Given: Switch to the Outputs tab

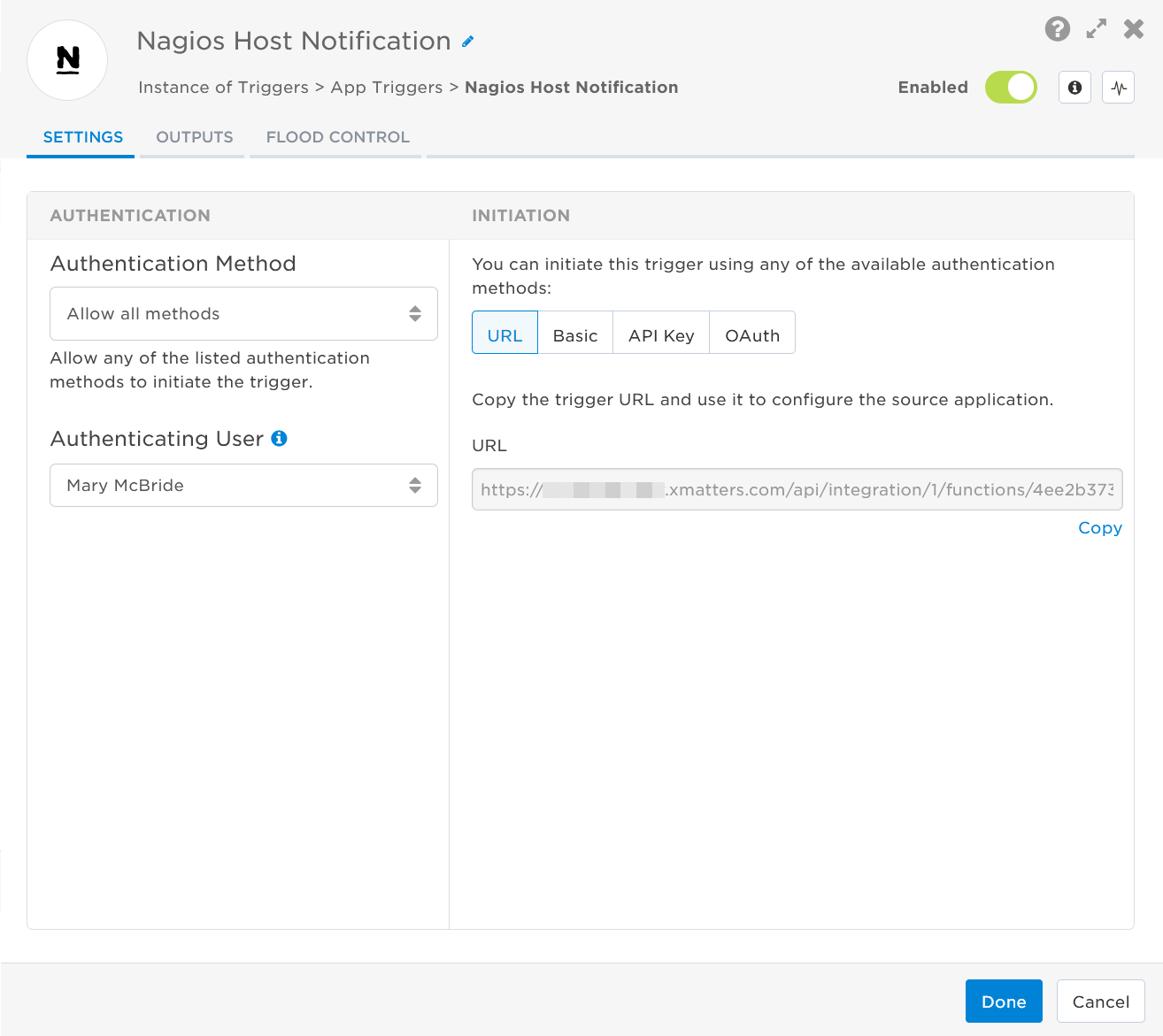Looking at the screenshot, I should pyautogui.click(x=194, y=137).
